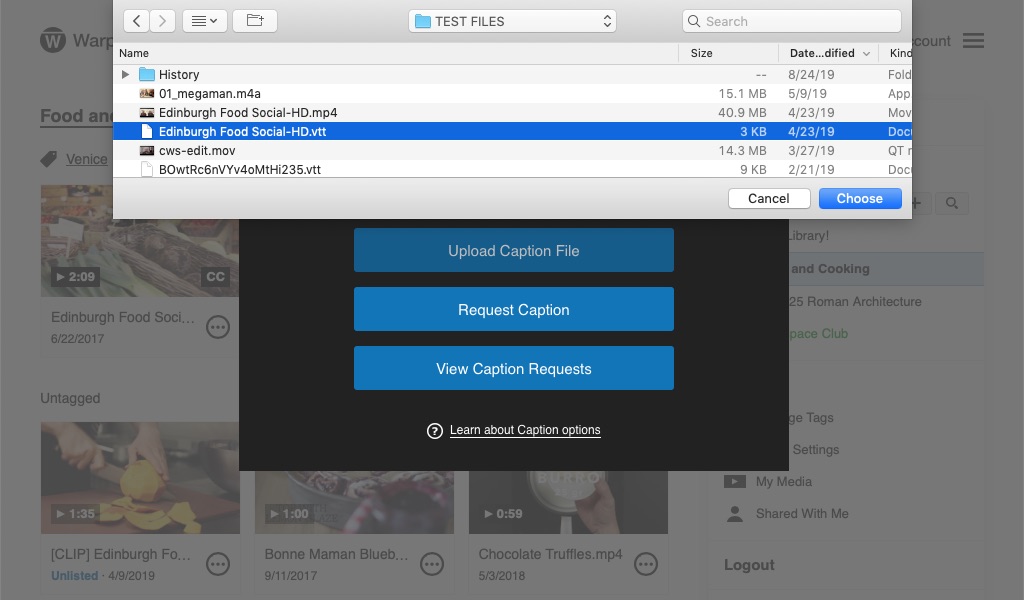1024x600 pixels.
Task: Open Shared With Me in sidebar
Action: pyautogui.click(x=802, y=514)
